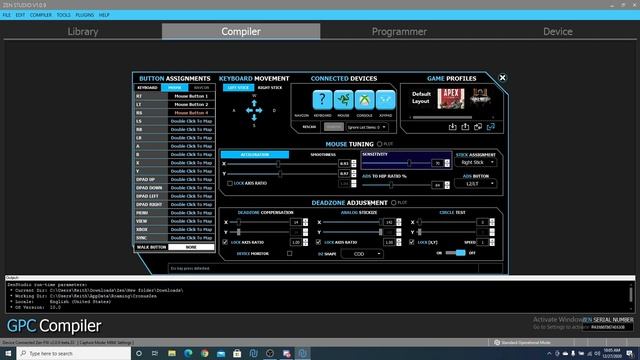The height and width of the screenshot is (360, 640).
Task: Open Cortana circle icon on taskbar
Action: [x=139, y=353]
